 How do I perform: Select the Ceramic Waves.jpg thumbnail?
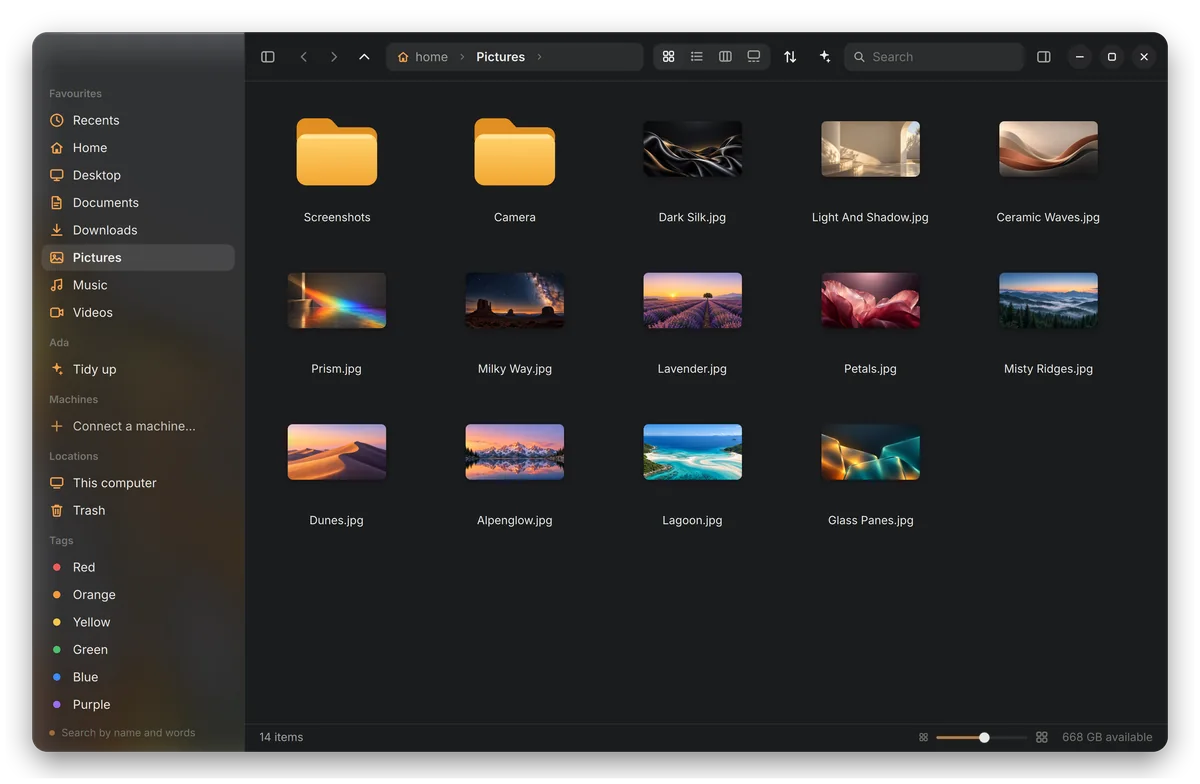click(1049, 149)
